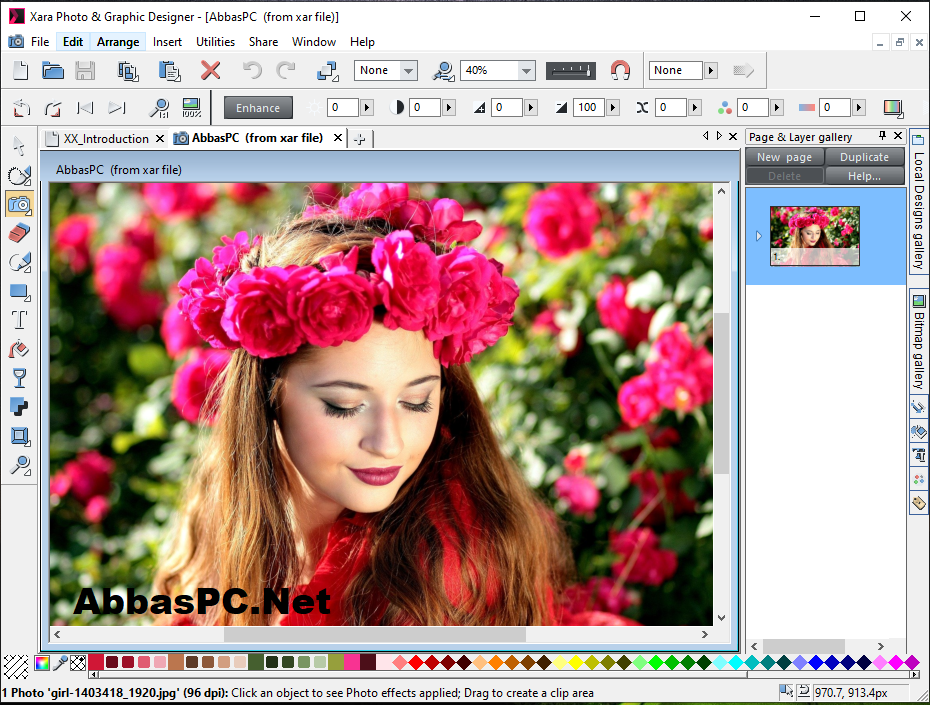Open the first None dropdown
This screenshot has height=705, width=930.
[408, 71]
